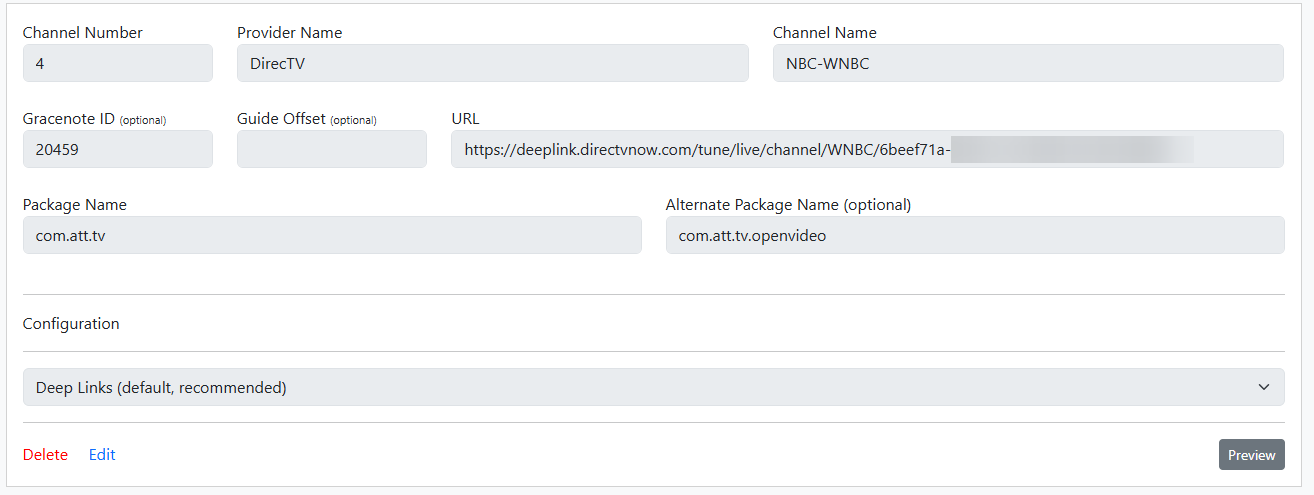Click the field containing com.att.tv.openvideo
This screenshot has height=495, width=1314.
click(974, 235)
